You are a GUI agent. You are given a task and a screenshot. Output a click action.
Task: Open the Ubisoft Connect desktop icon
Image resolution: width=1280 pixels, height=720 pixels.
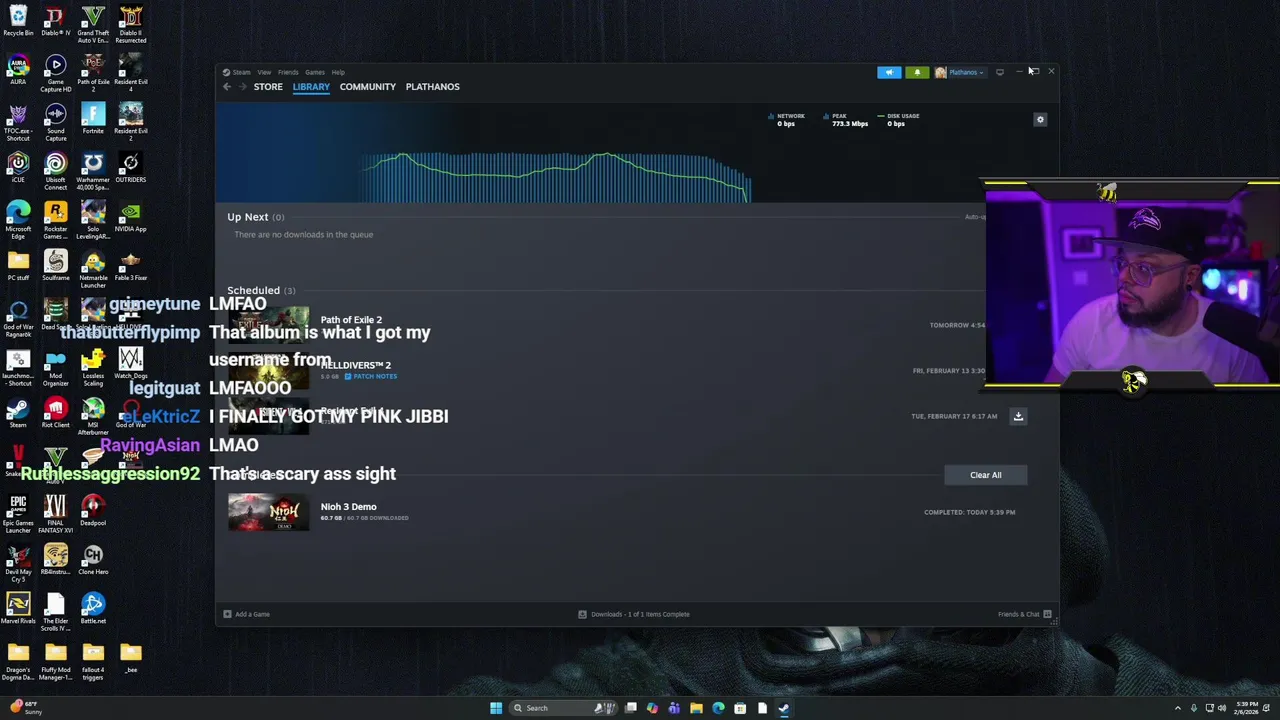click(x=55, y=172)
